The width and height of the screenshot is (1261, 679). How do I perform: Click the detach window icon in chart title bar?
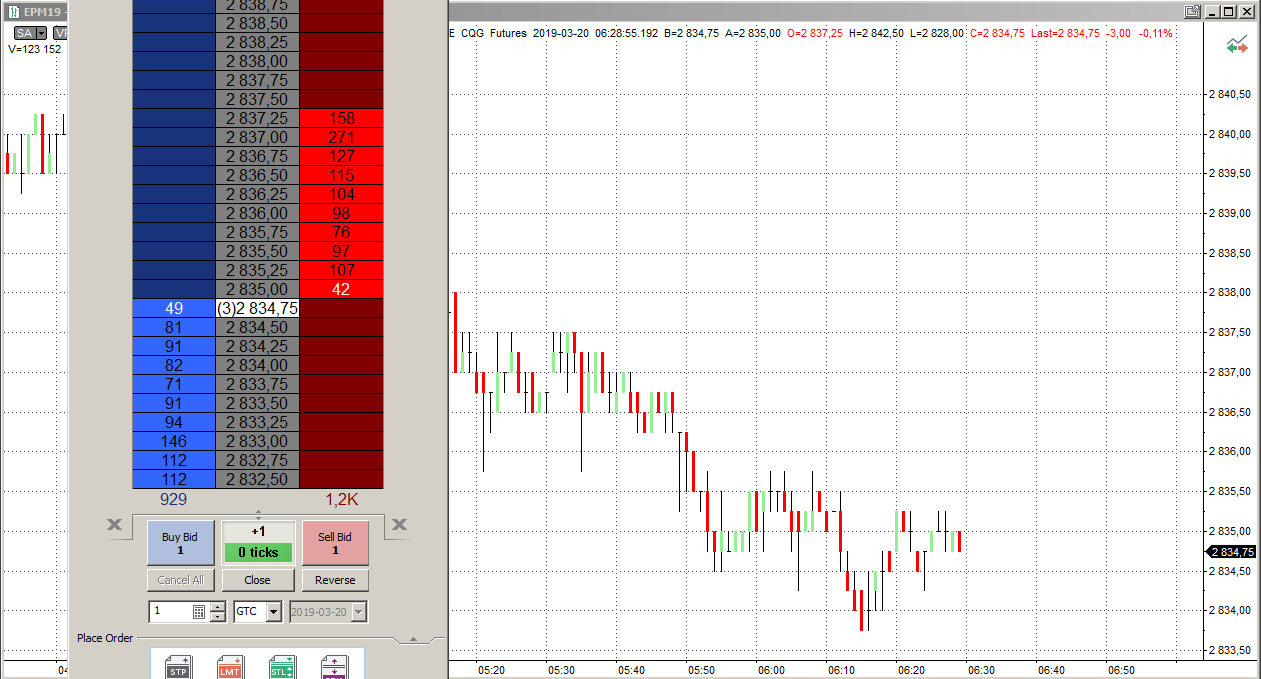(x=1191, y=11)
